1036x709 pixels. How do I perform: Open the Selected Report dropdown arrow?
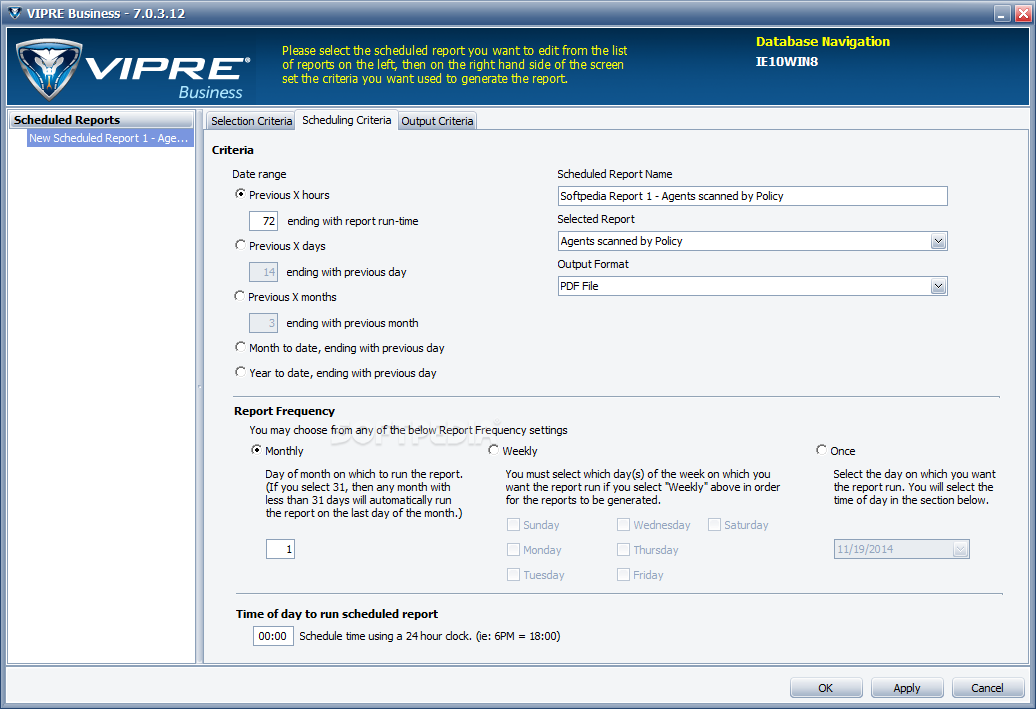(x=938, y=241)
